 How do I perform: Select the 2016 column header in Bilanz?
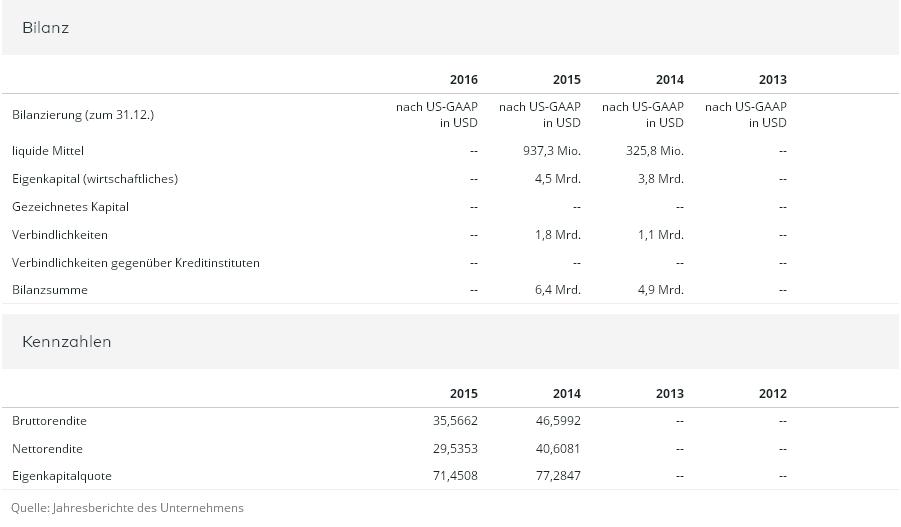(464, 80)
